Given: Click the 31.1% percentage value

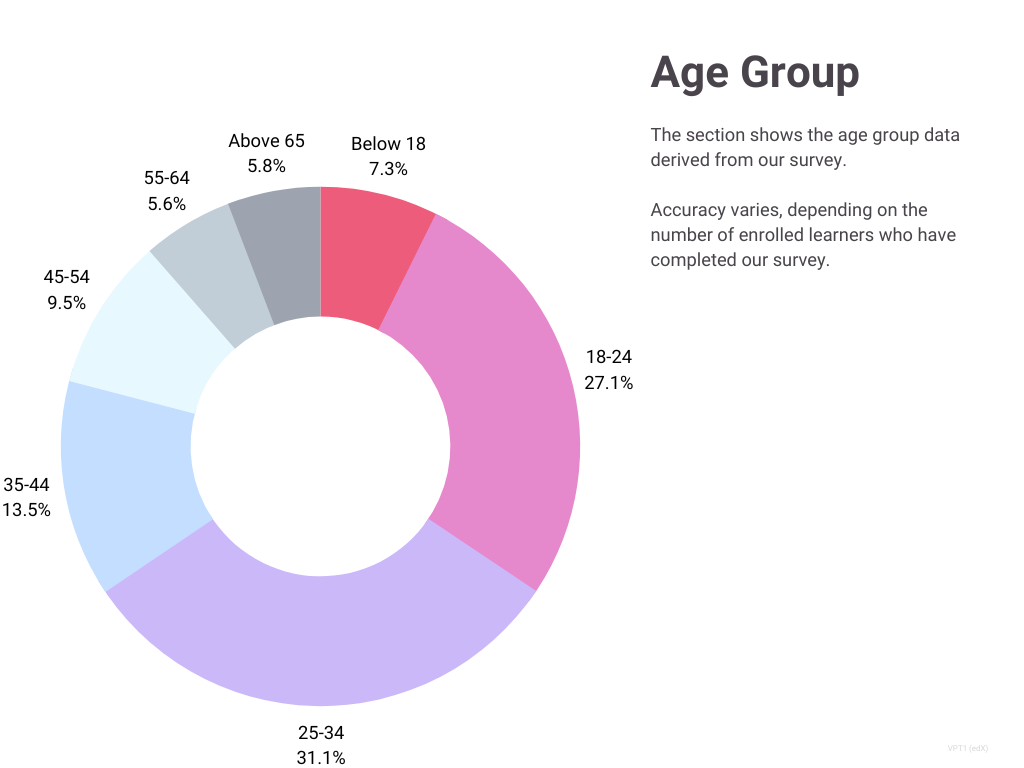Looking at the screenshot, I should tap(321, 758).
